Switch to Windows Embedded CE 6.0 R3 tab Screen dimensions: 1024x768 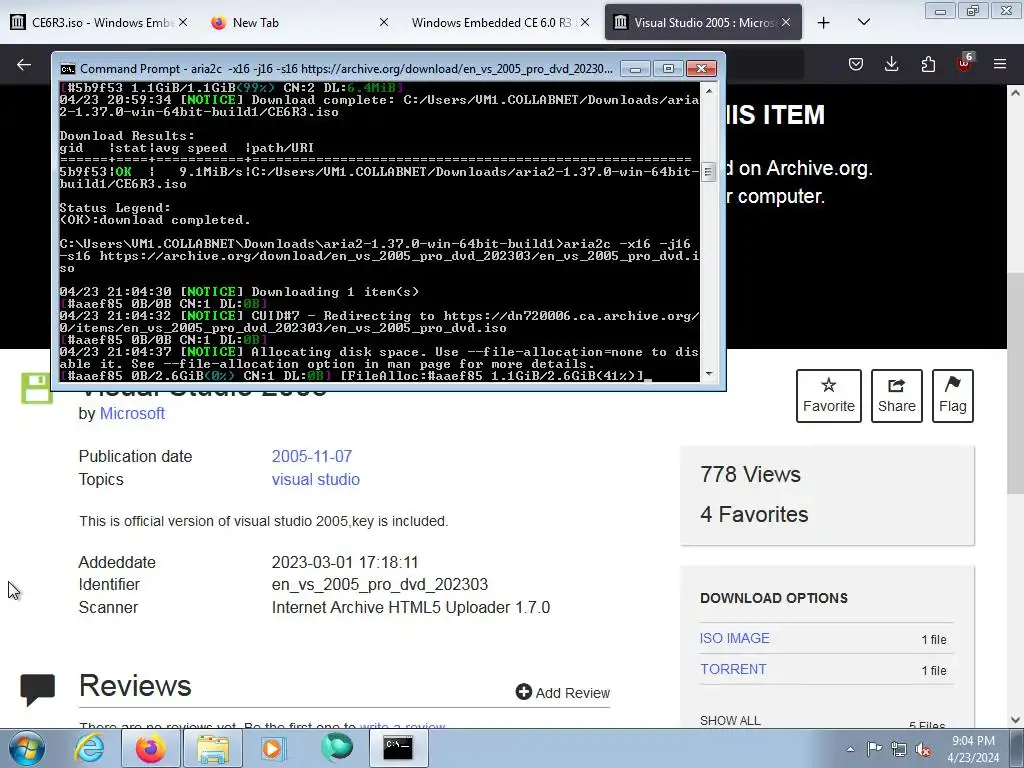click(500, 22)
